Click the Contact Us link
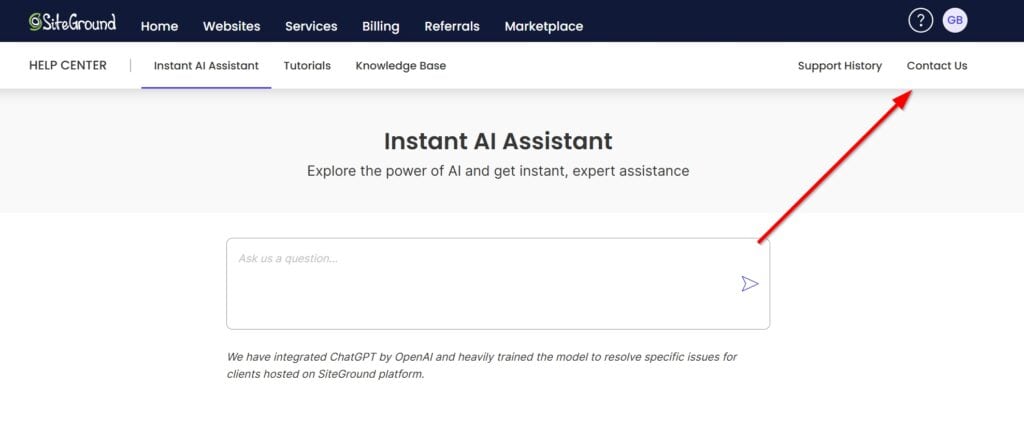Viewport: 1024px width, 427px height. 937,66
